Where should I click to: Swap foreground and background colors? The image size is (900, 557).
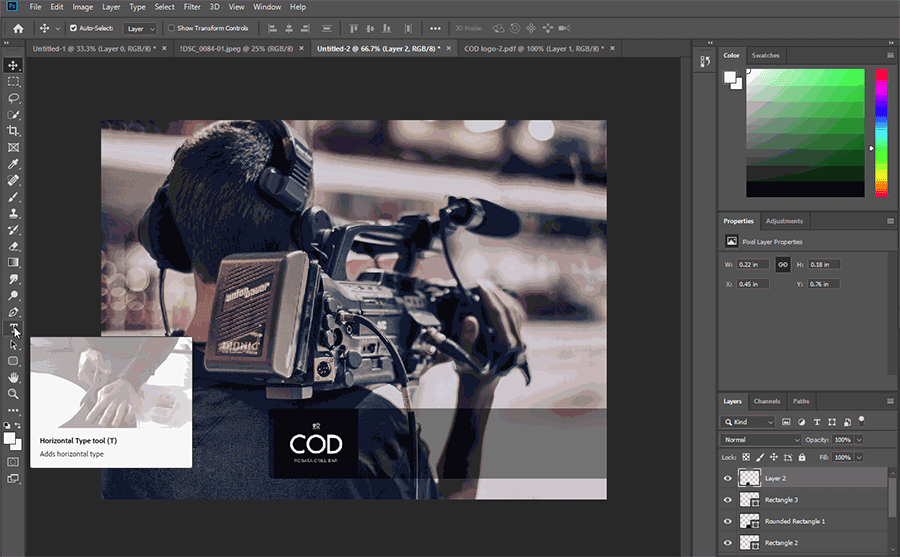tap(18, 426)
